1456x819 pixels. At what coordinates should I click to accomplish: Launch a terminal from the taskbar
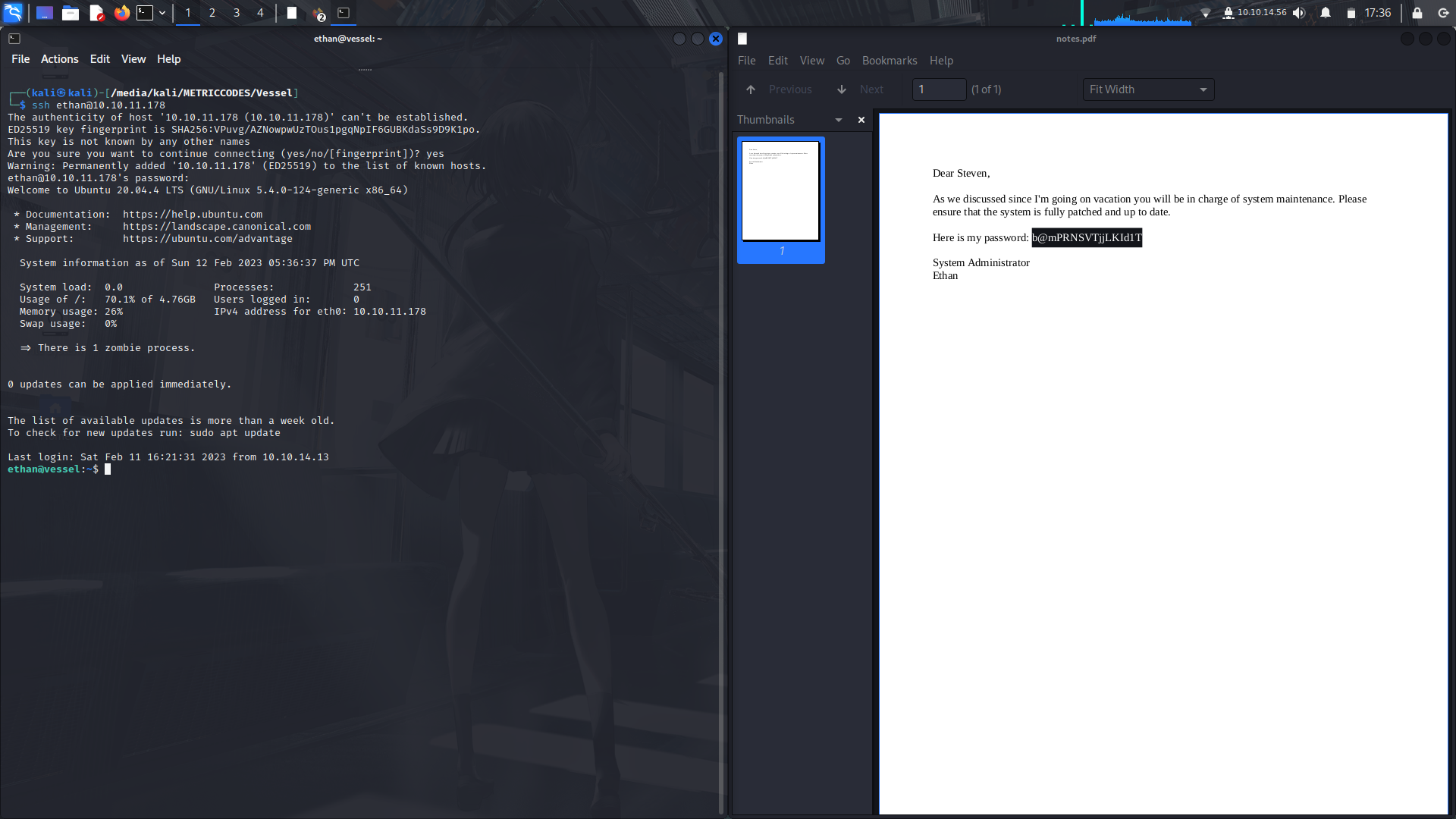point(144,12)
